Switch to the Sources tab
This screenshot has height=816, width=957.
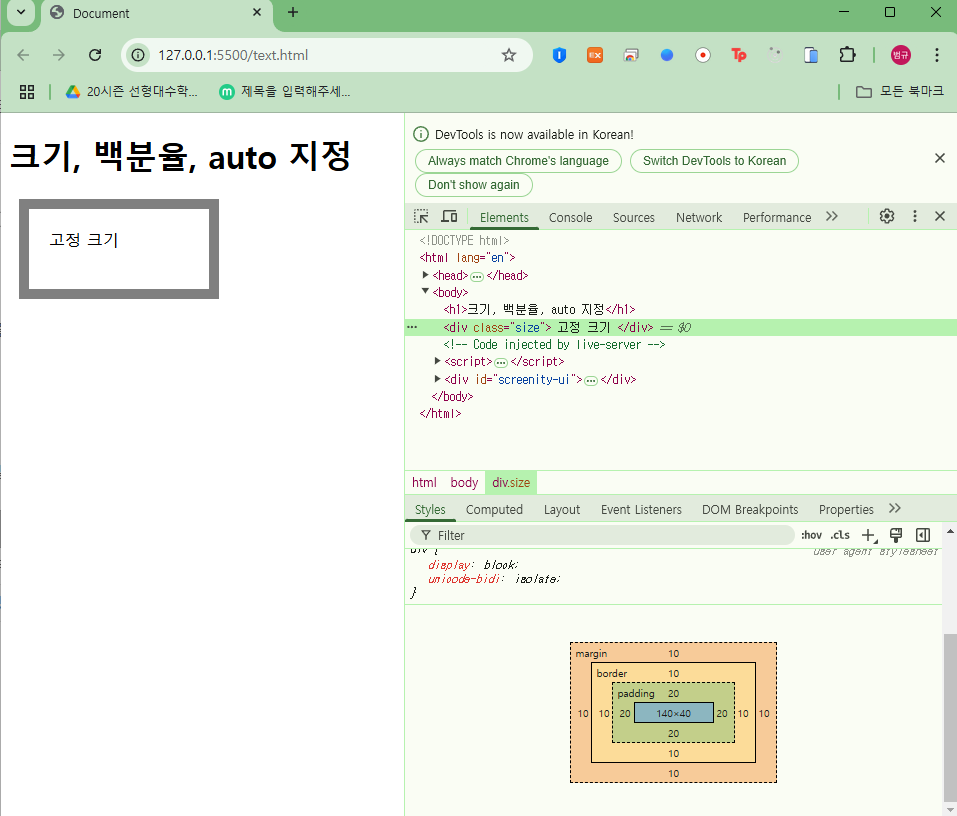[x=634, y=218]
